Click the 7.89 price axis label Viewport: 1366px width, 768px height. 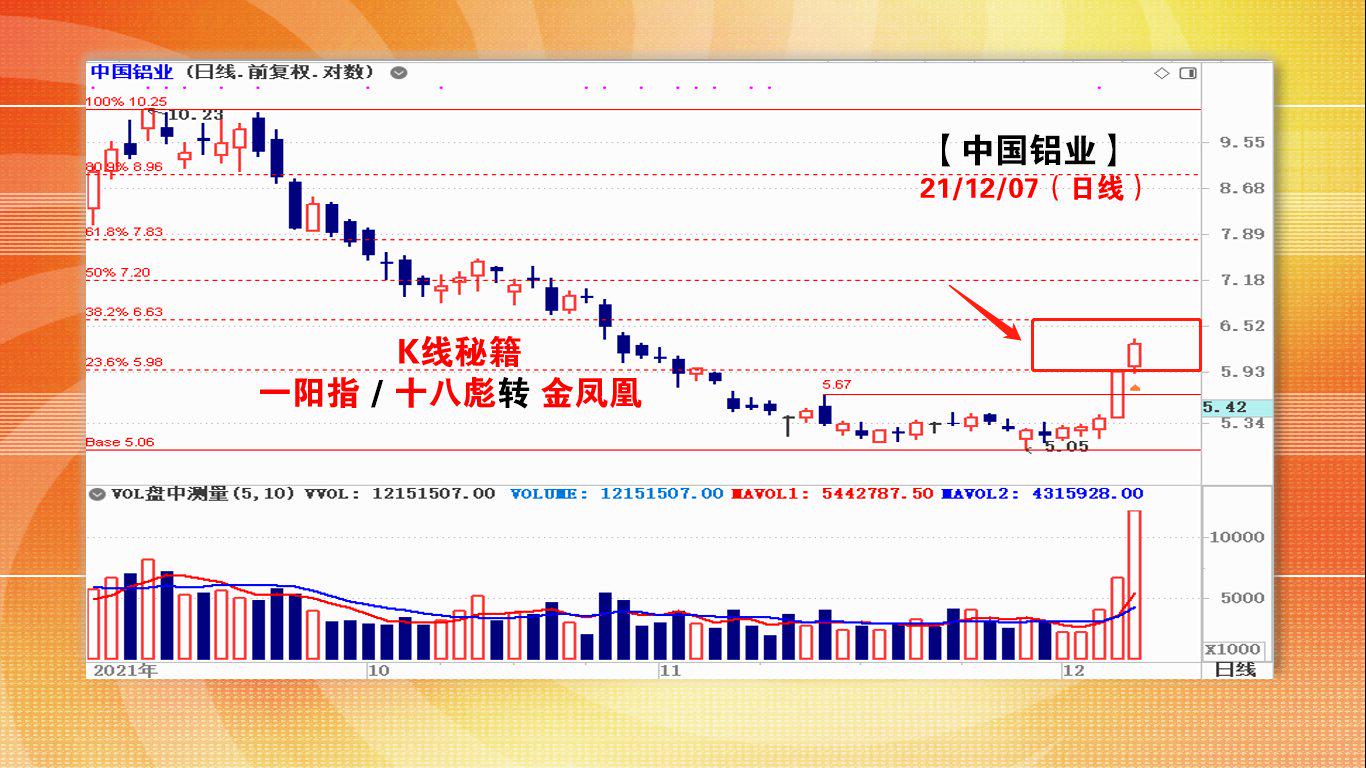click(1242, 235)
